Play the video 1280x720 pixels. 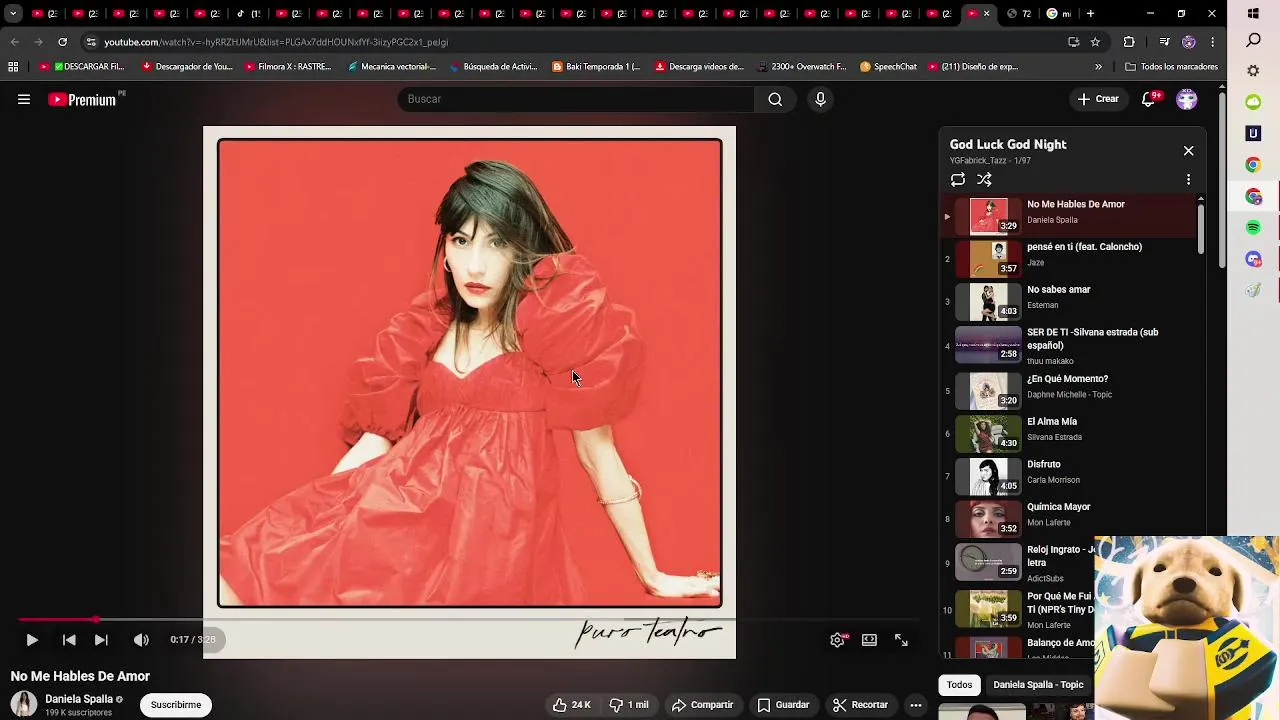[32, 640]
